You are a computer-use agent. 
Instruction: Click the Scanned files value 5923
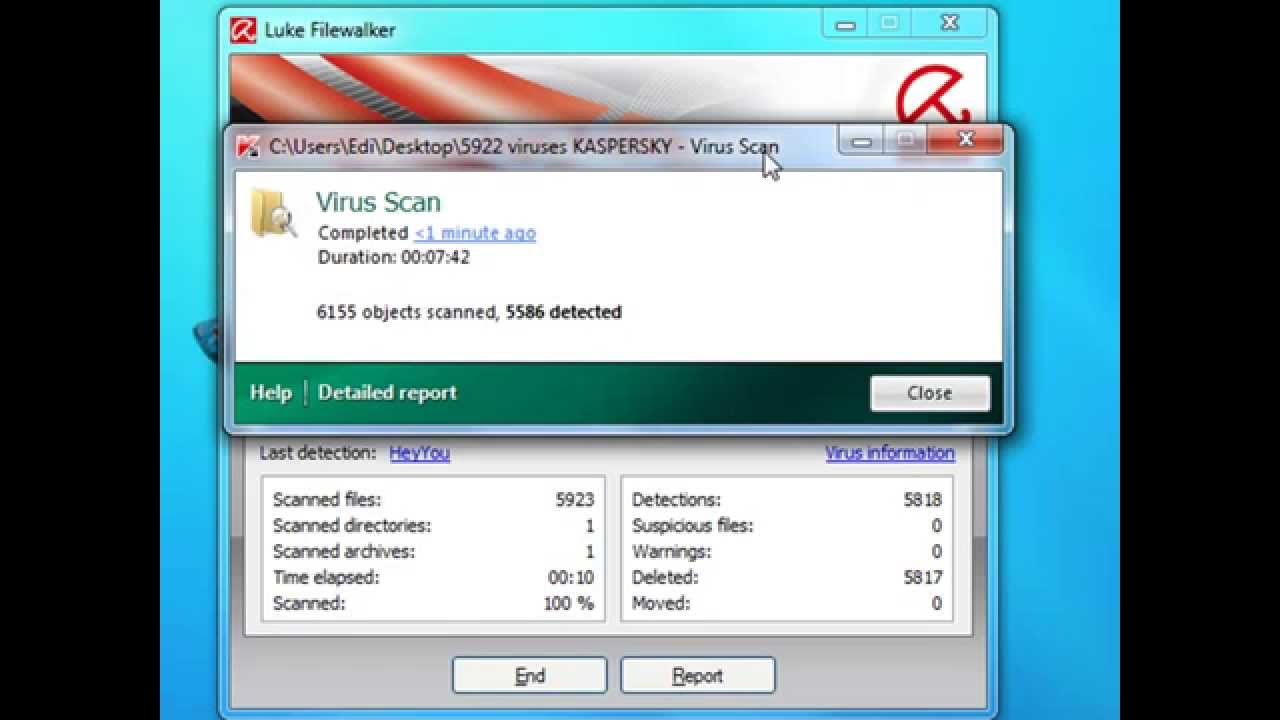pos(575,500)
